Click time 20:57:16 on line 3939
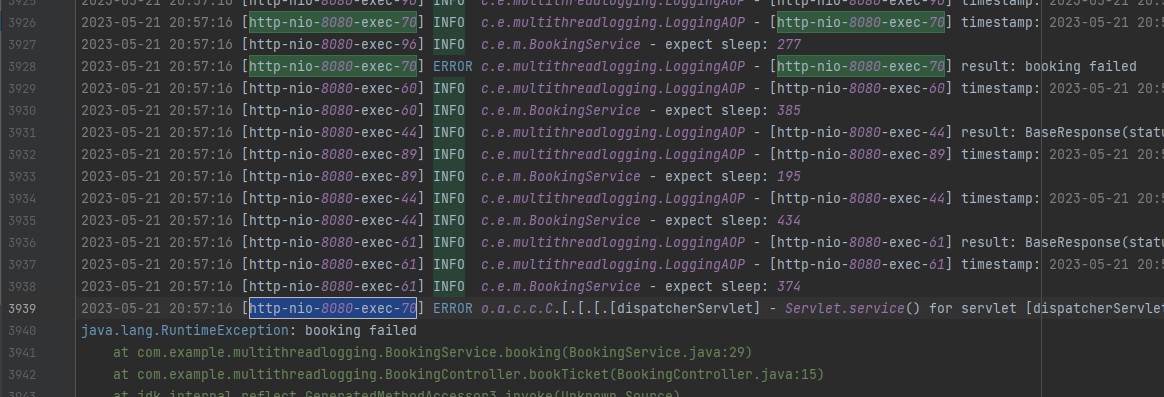This screenshot has height=397, width=1164. pos(200,309)
